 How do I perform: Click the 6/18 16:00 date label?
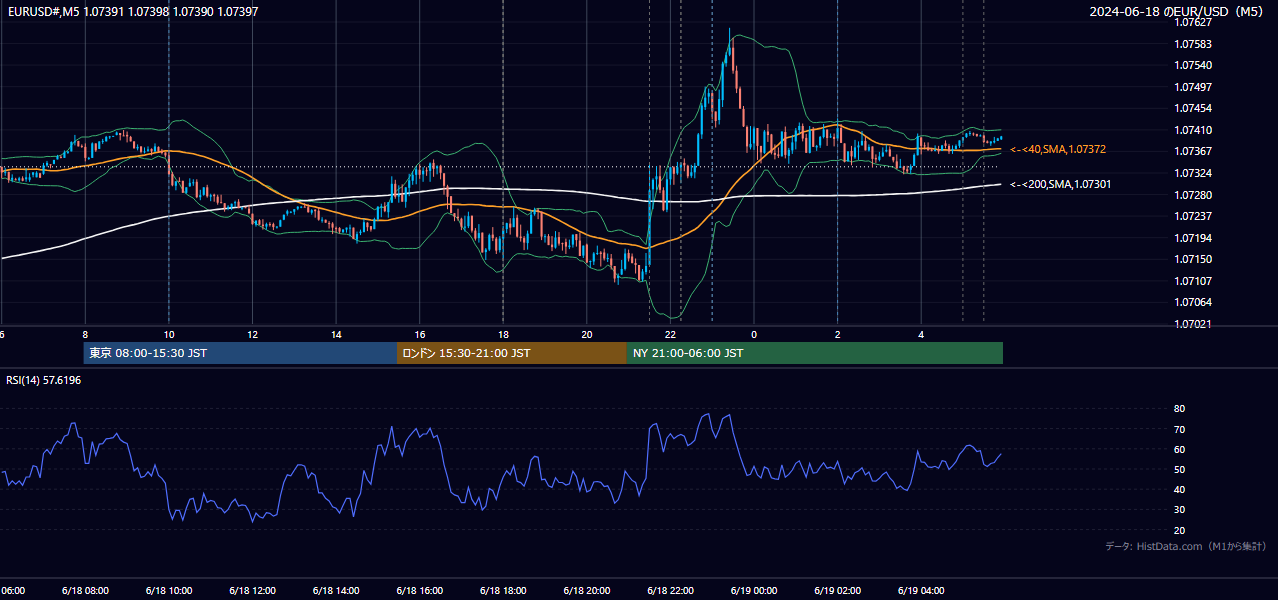[420, 590]
